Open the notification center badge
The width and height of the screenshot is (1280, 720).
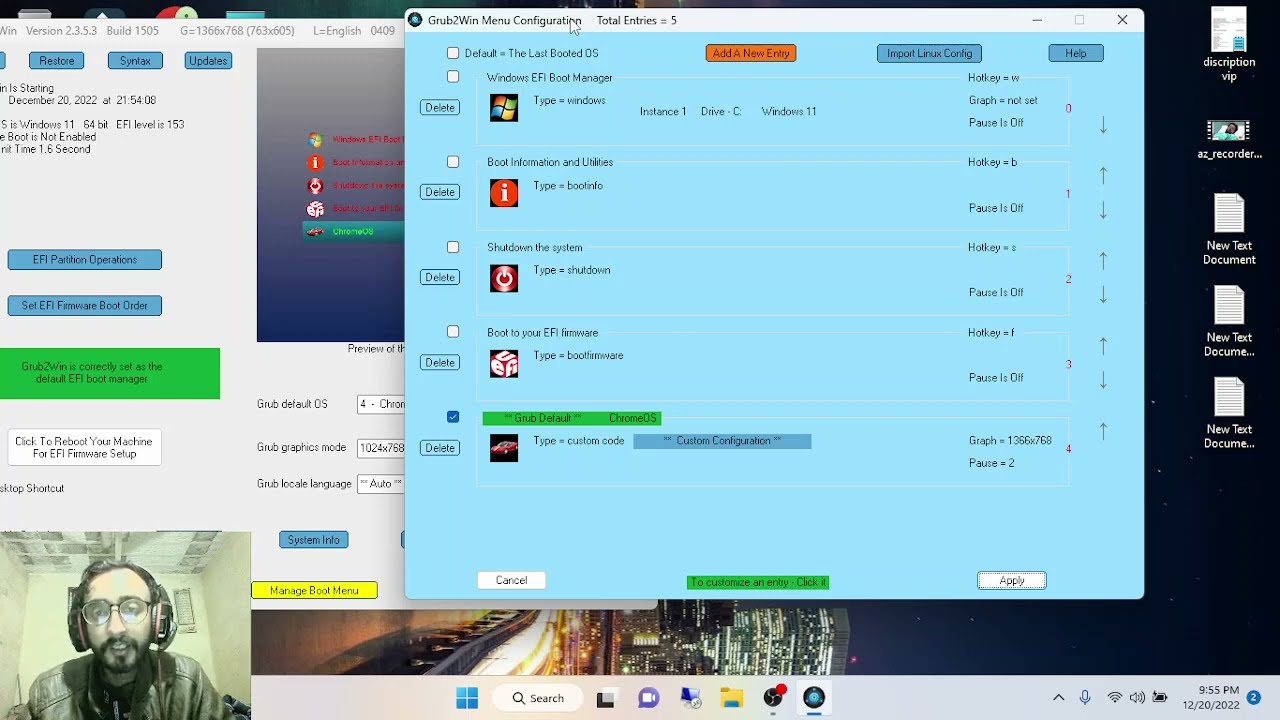tap(1253, 697)
